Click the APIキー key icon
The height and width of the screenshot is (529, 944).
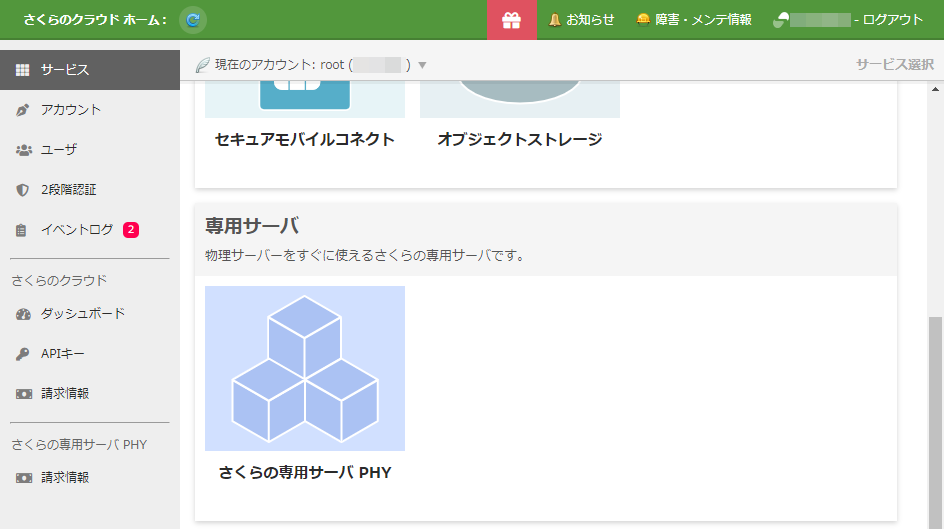(22, 354)
